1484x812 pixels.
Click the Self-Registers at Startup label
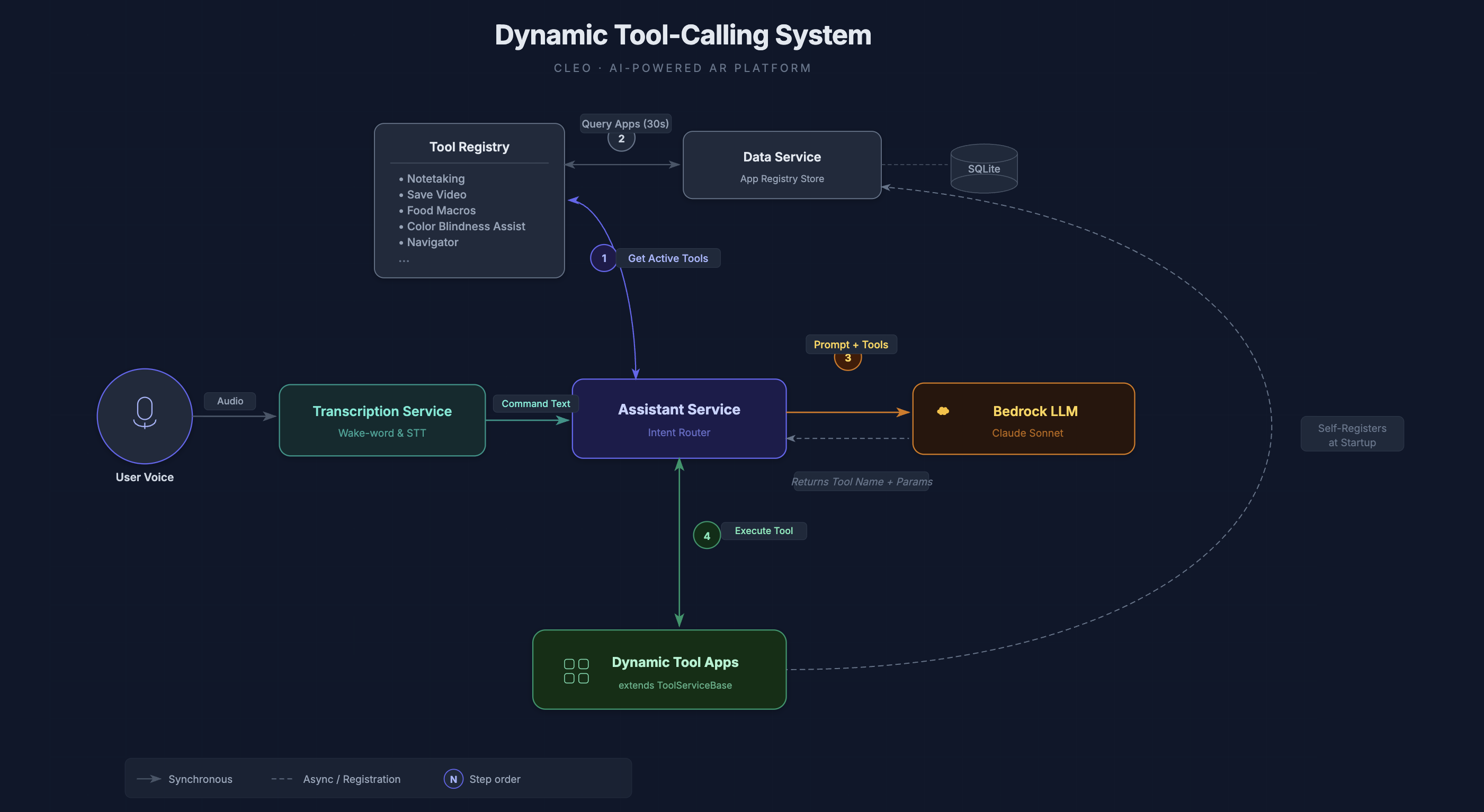[1352, 435]
